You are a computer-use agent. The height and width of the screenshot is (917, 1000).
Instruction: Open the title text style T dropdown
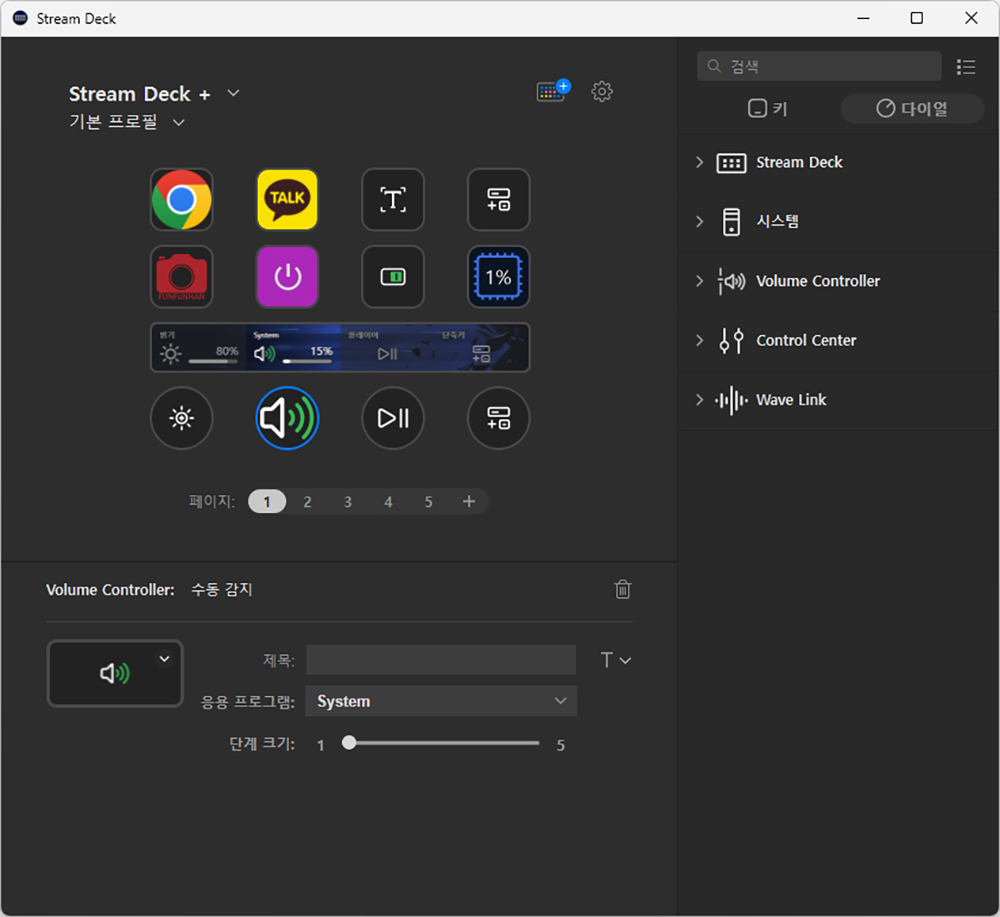(x=615, y=660)
